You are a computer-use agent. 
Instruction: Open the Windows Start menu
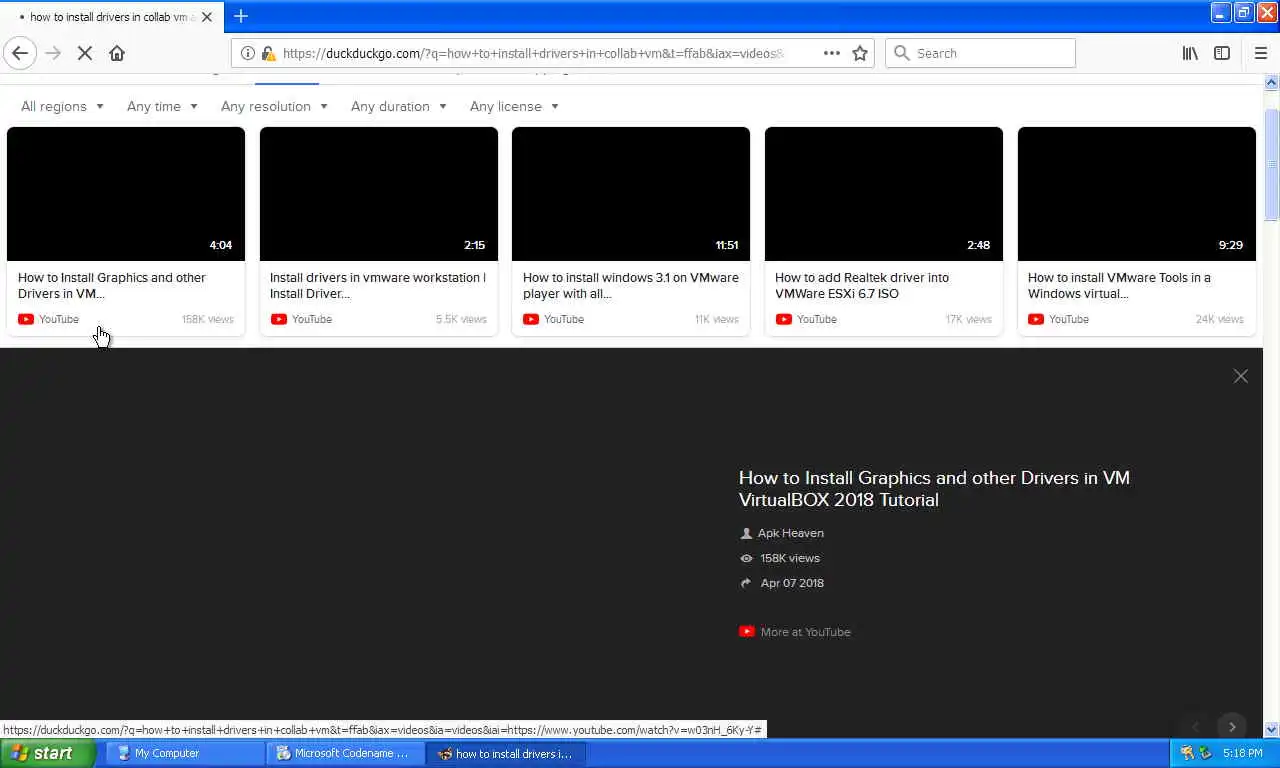pos(47,753)
